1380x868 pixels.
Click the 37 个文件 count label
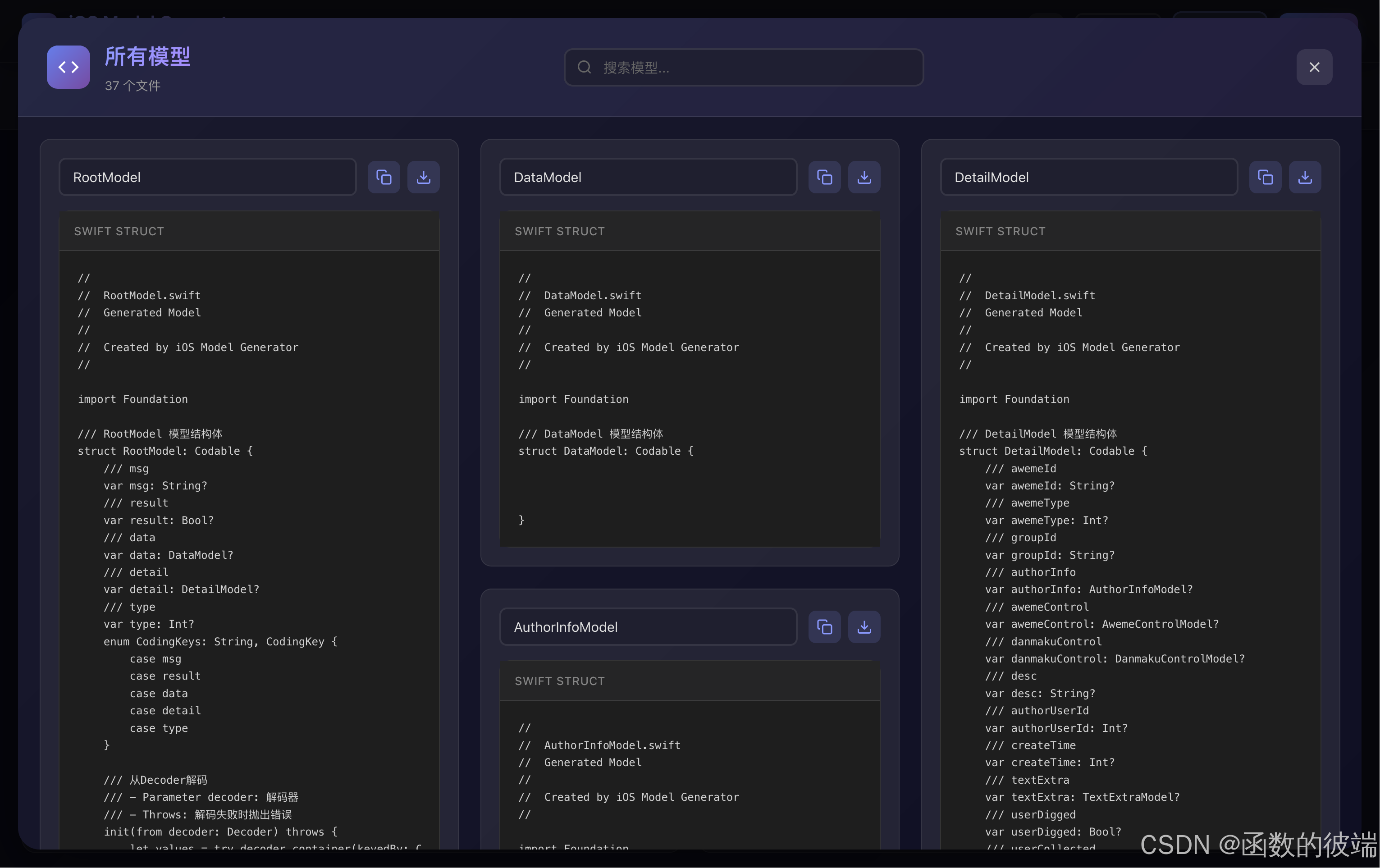[x=133, y=86]
